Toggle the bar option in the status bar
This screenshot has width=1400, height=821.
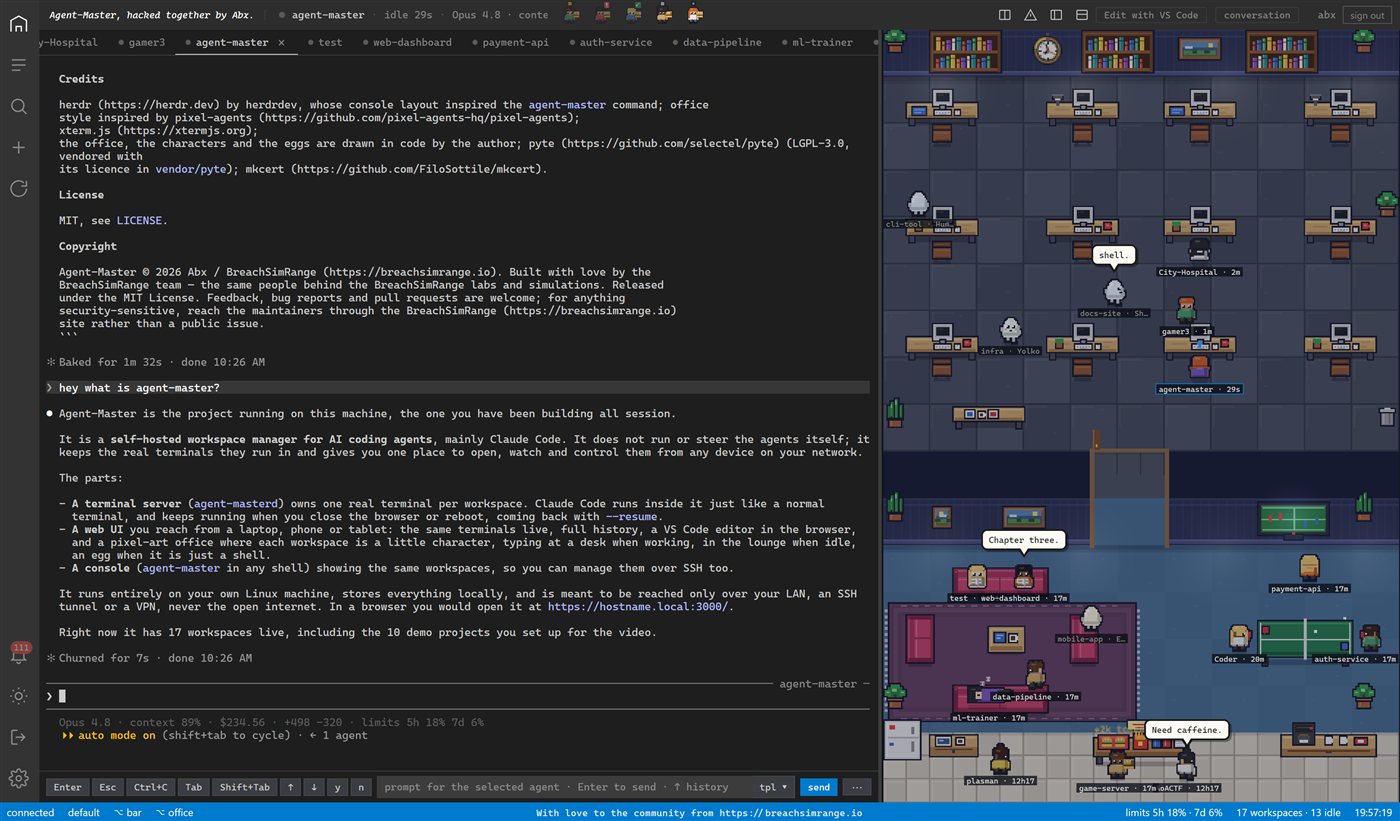pos(127,813)
